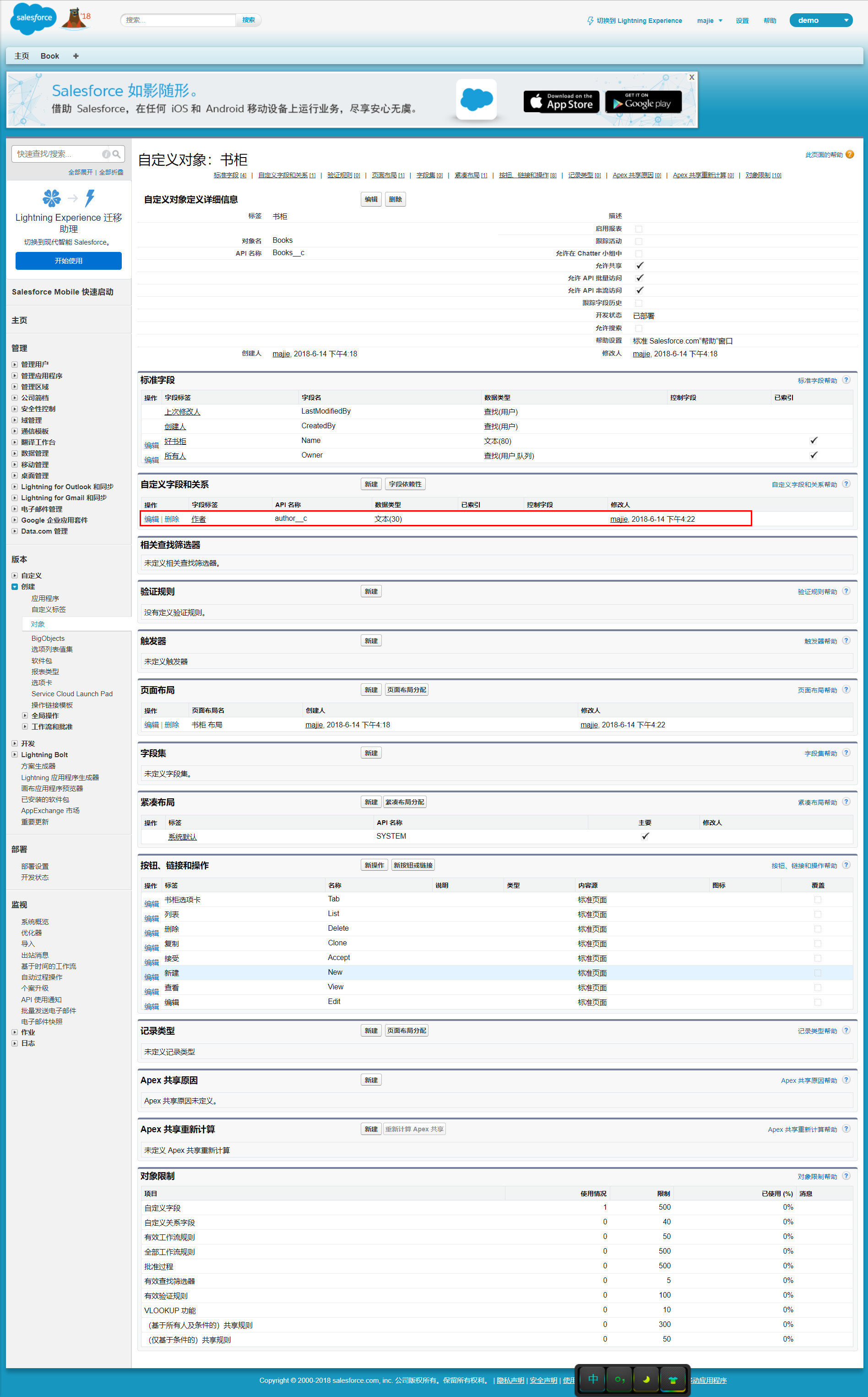Click the top 搜索 text box

178,20
